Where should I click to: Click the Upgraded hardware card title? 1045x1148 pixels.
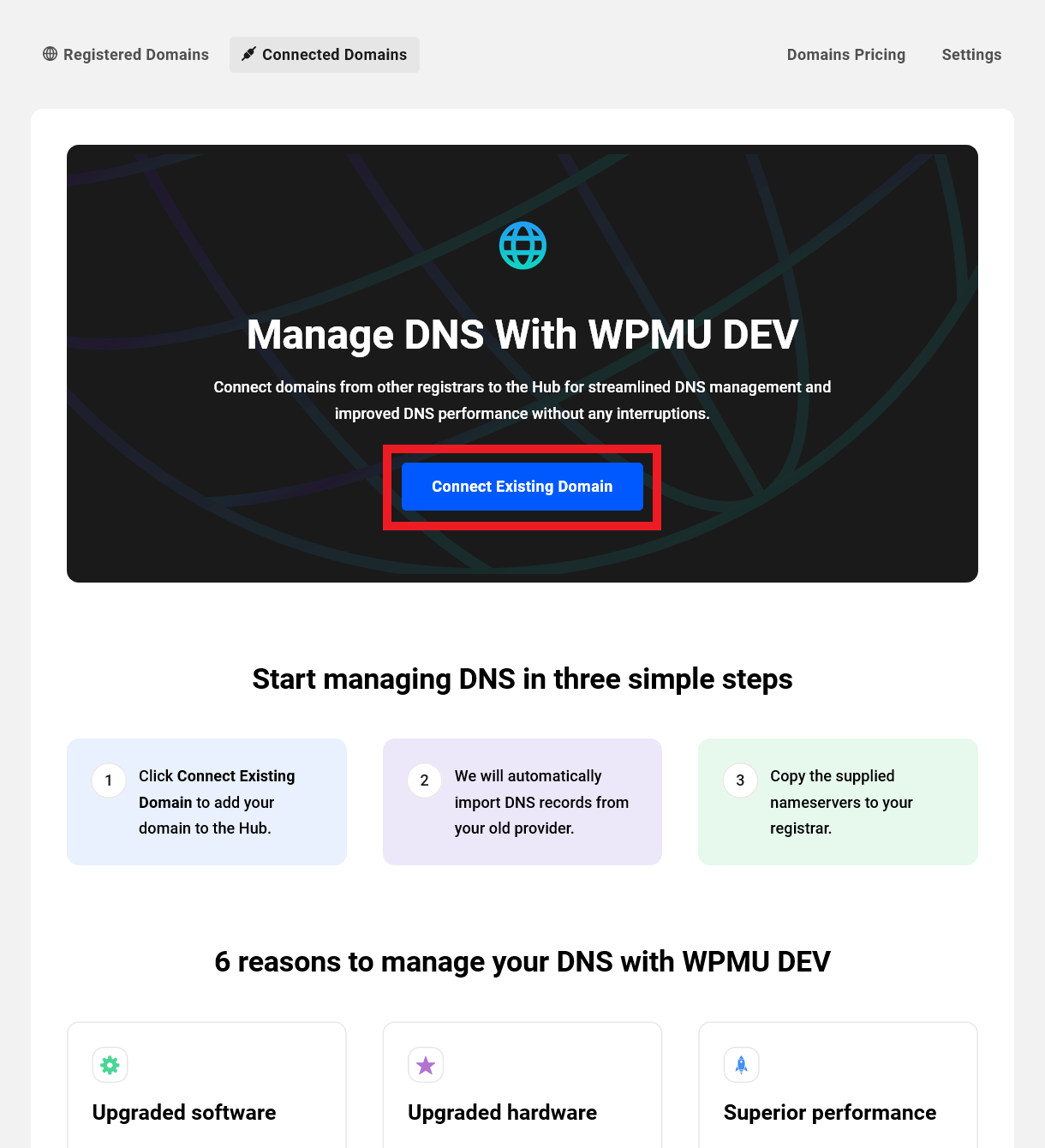503,1112
